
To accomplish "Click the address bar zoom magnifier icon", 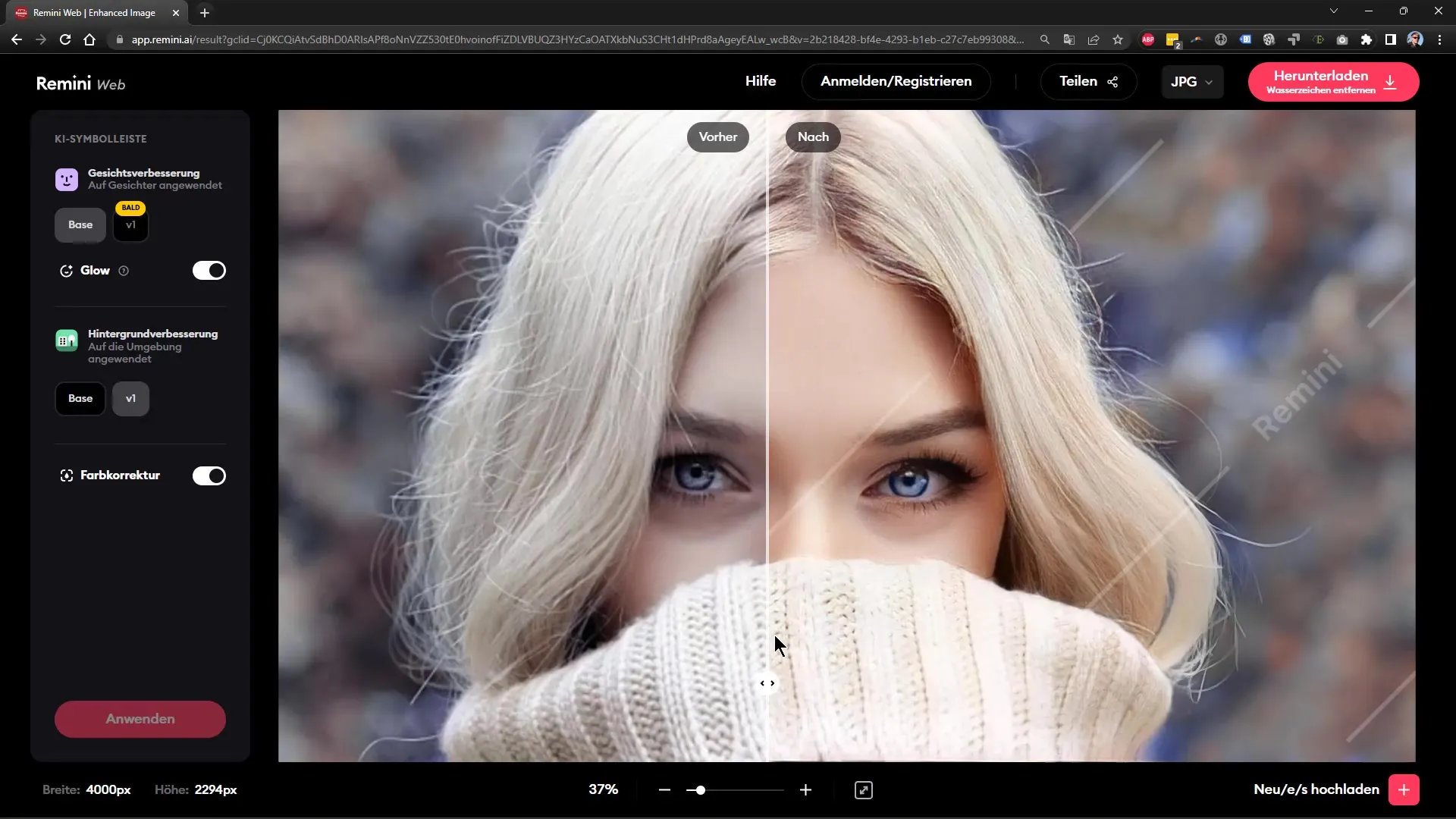I will (x=1045, y=39).
